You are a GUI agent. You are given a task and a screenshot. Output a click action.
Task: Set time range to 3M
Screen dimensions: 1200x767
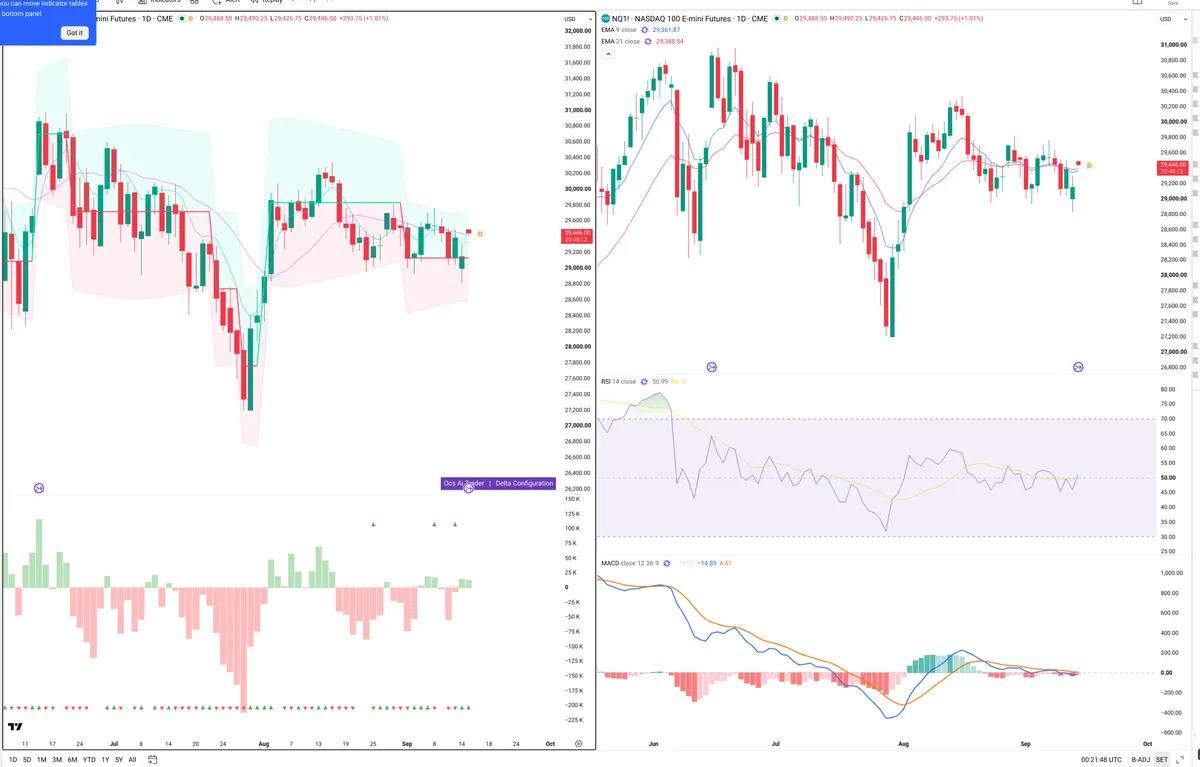click(x=57, y=760)
